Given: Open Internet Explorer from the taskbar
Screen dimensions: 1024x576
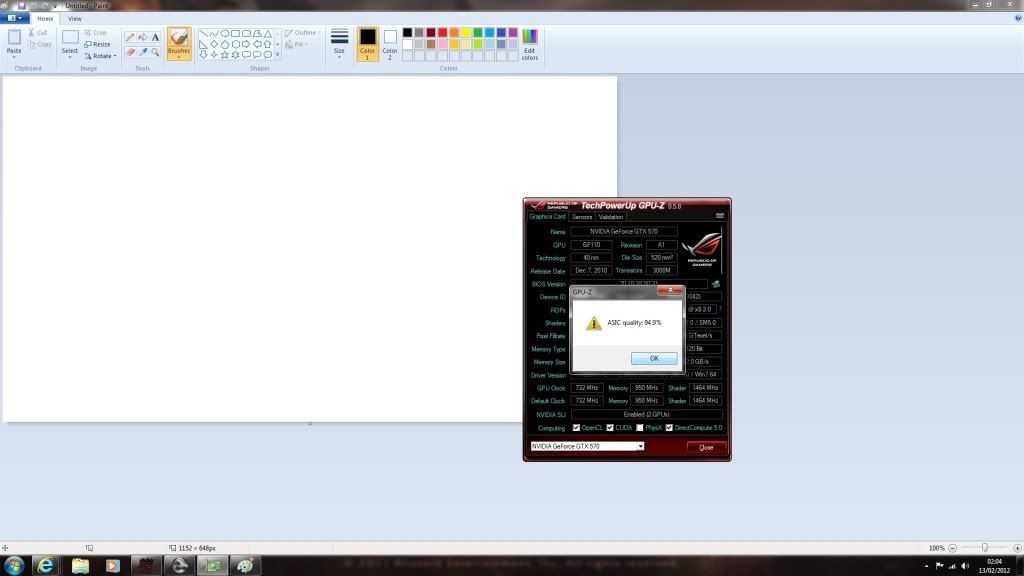Looking at the screenshot, I should point(45,566).
